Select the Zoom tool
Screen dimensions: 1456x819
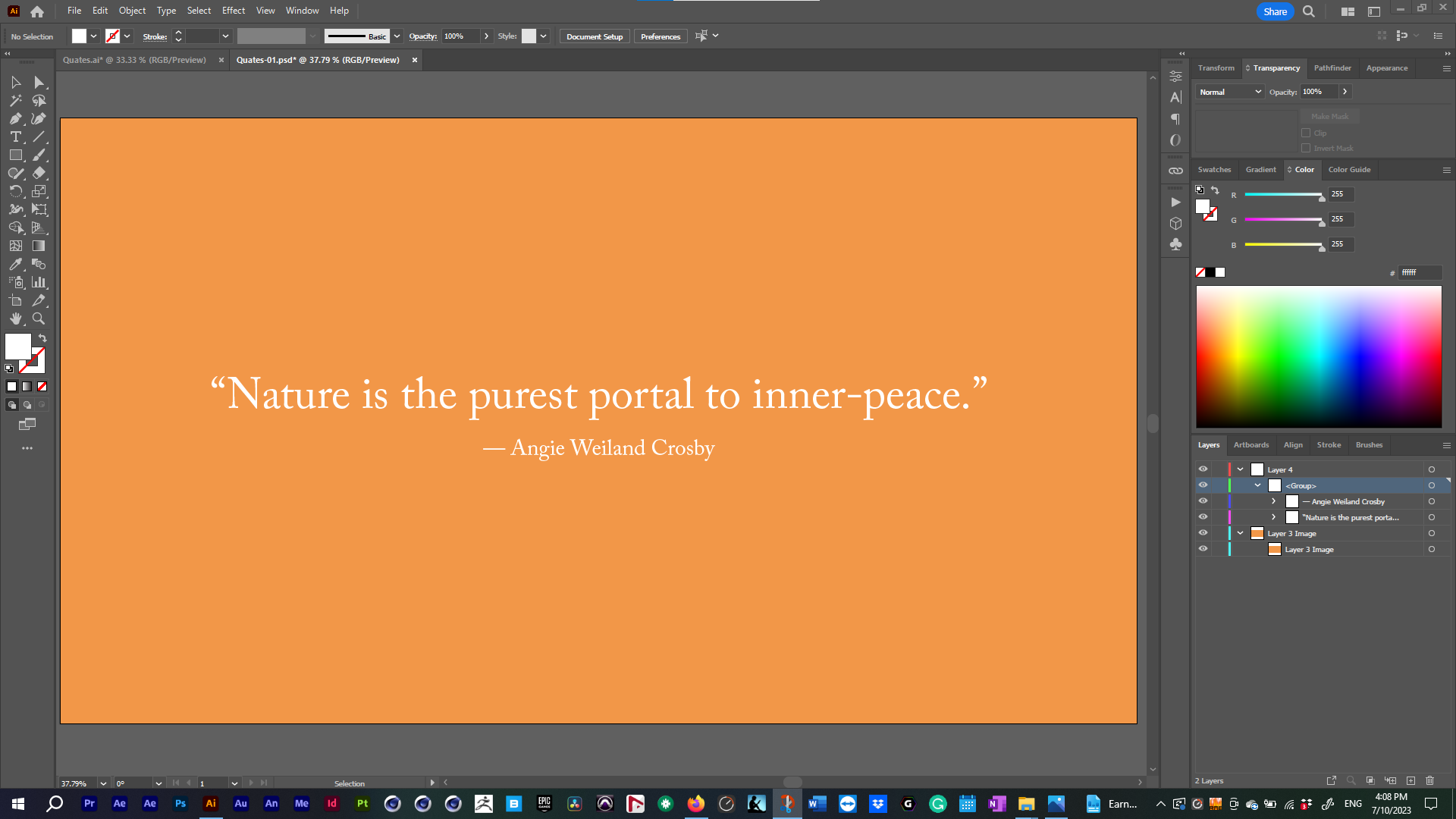(x=39, y=318)
